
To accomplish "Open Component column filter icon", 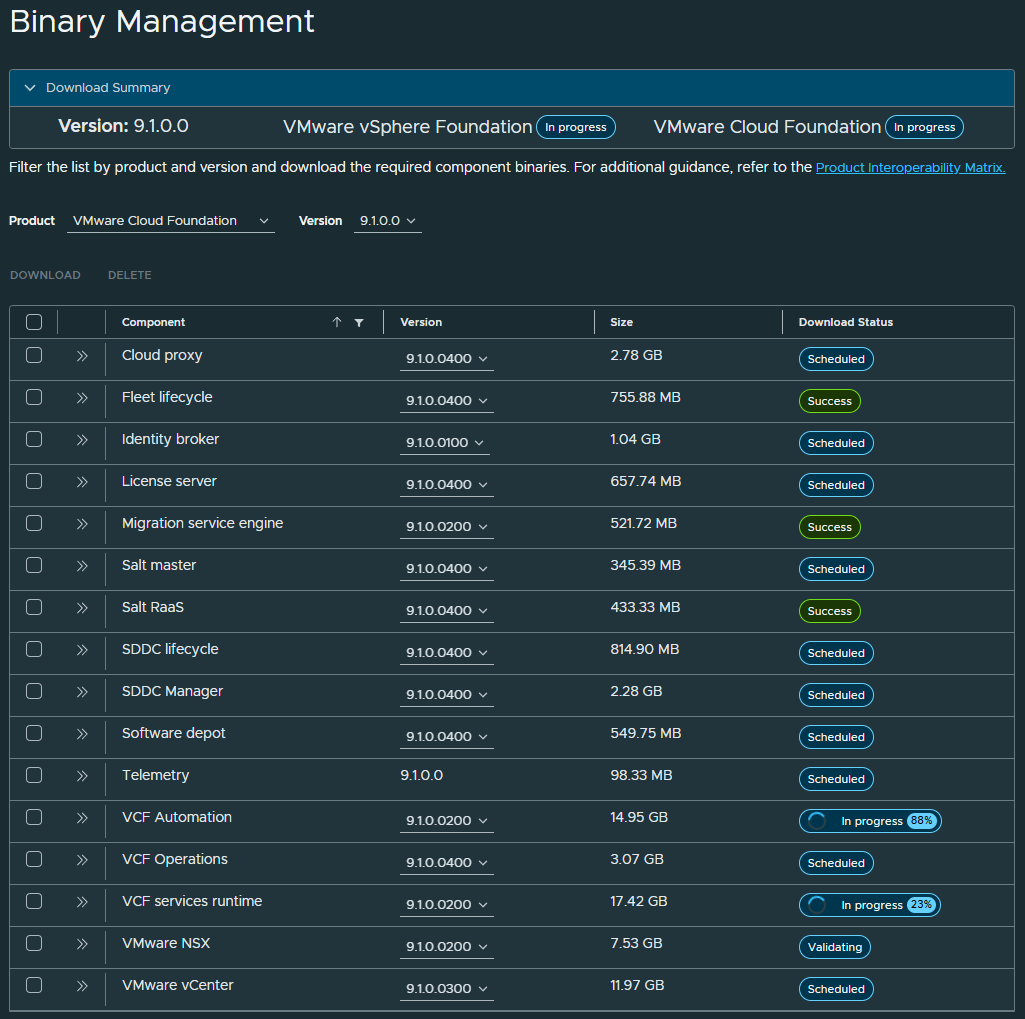I will (359, 323).
